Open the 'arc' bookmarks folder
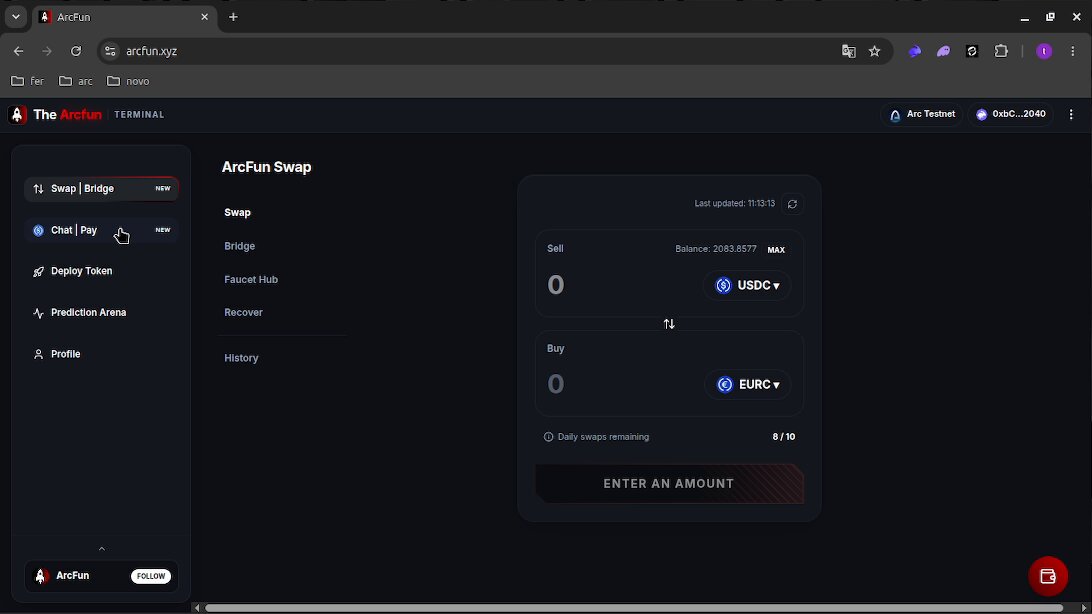 76,81
